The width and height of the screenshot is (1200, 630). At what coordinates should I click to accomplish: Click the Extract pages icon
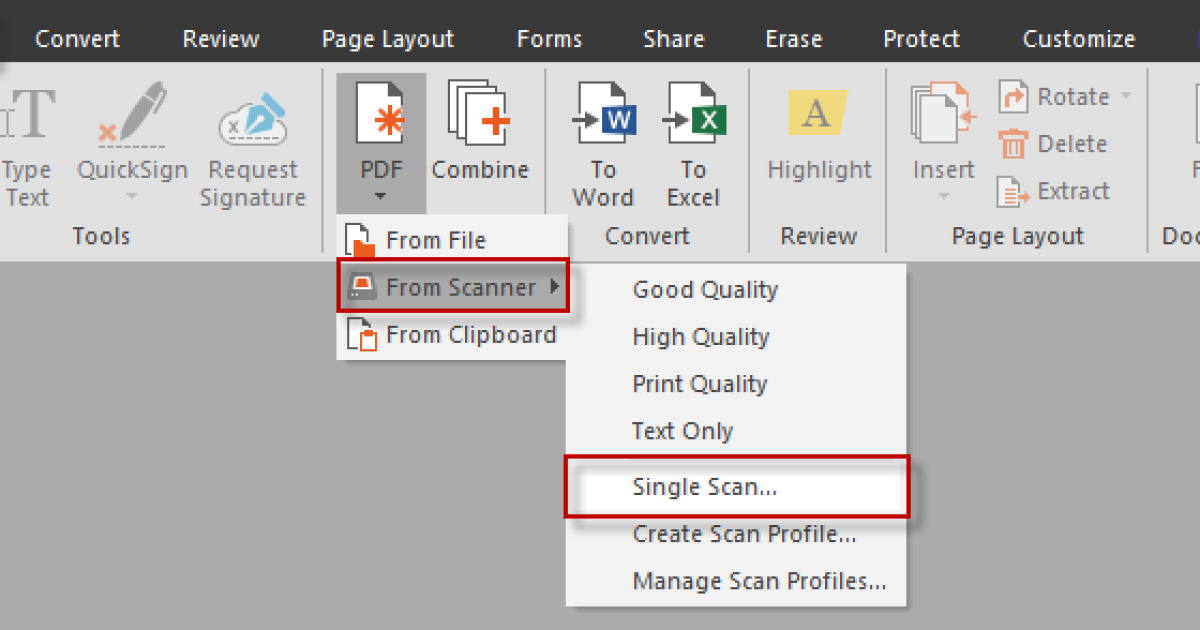pos(1014,192)
